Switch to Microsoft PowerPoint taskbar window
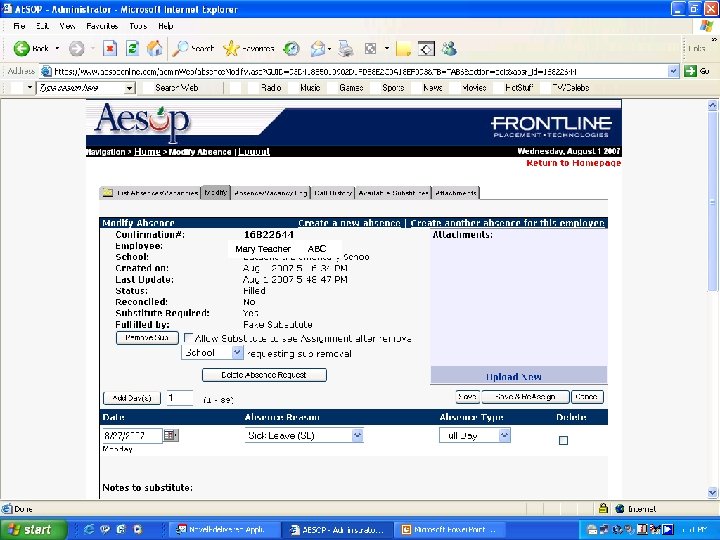 pyautogui.click(x=450, y=529)
